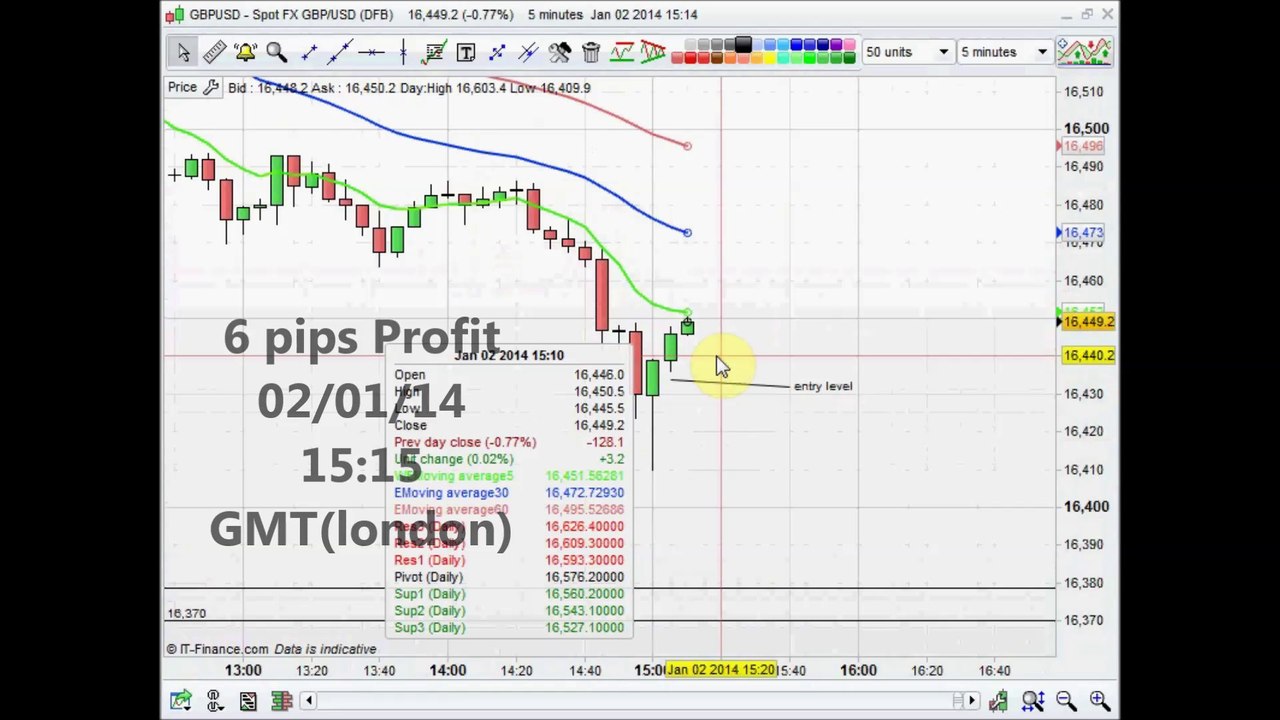Click 'EMoving average30' row in data tooltip

(508, 493)
